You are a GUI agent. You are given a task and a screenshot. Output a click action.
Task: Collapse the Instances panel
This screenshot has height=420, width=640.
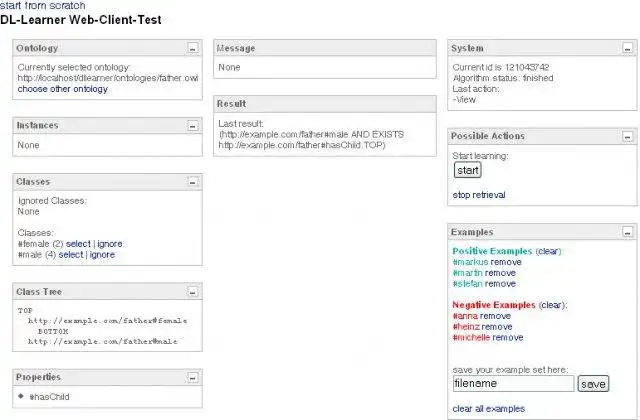pos(192,125)
